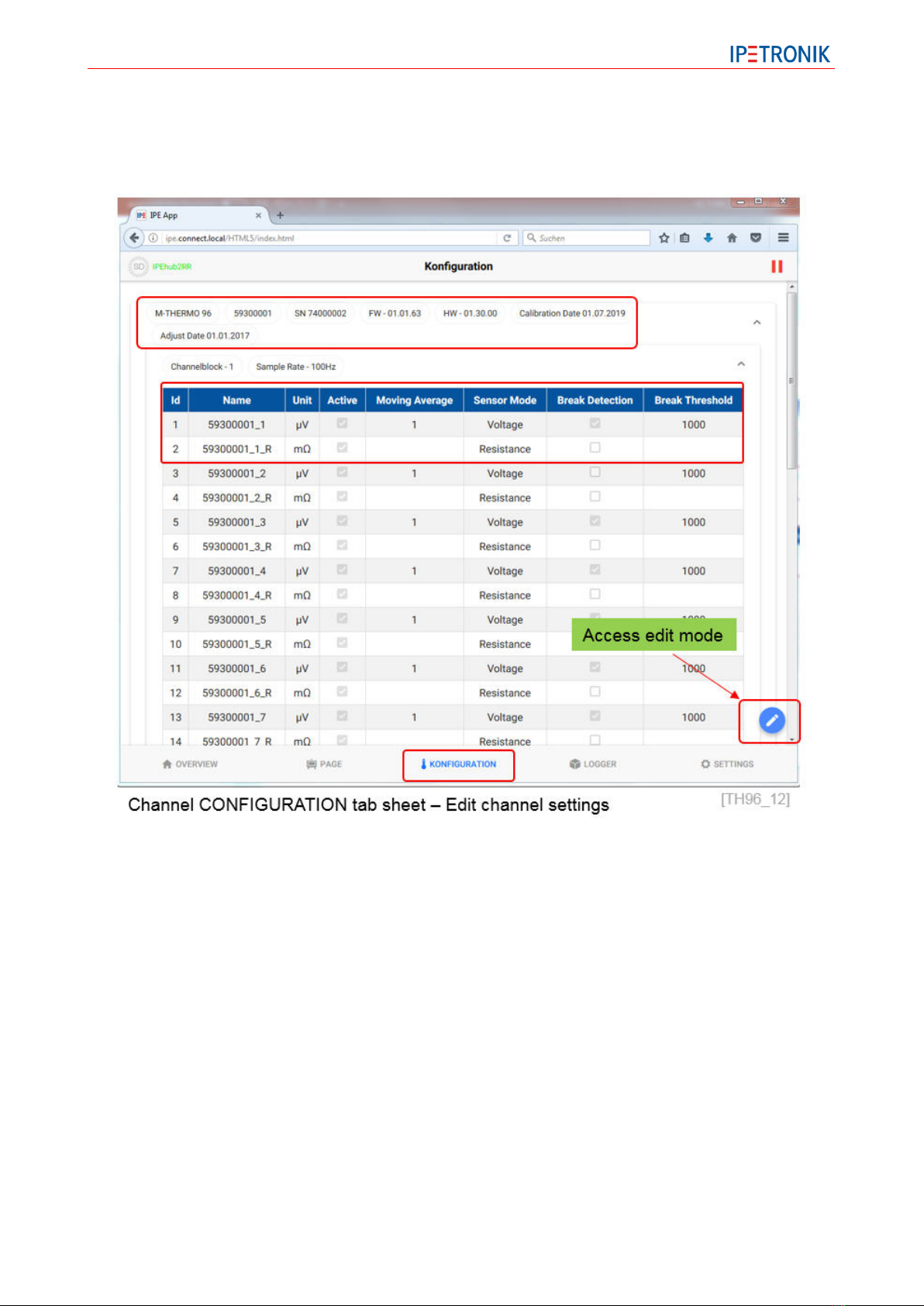Select the KONFIGURATION tab
The height and width of the screenshot is (1306, 924).
tap(458, 764)
